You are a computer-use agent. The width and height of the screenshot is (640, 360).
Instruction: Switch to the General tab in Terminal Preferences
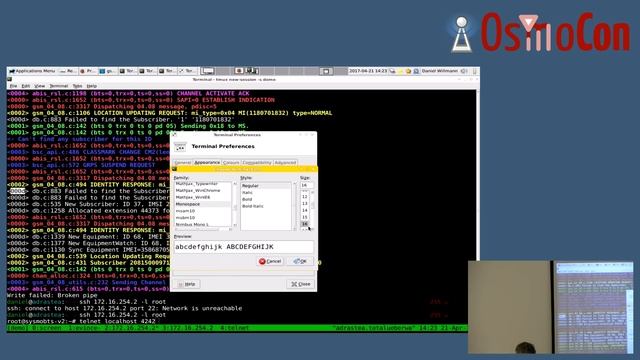182,162
